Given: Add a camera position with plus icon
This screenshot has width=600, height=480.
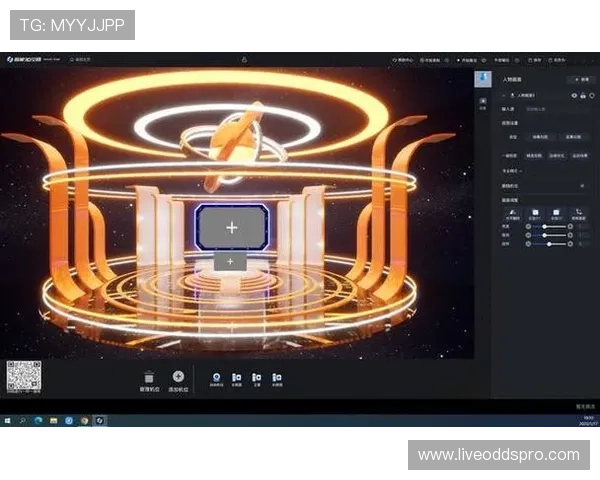Looking at the screenshot, I should click(178, 377).
